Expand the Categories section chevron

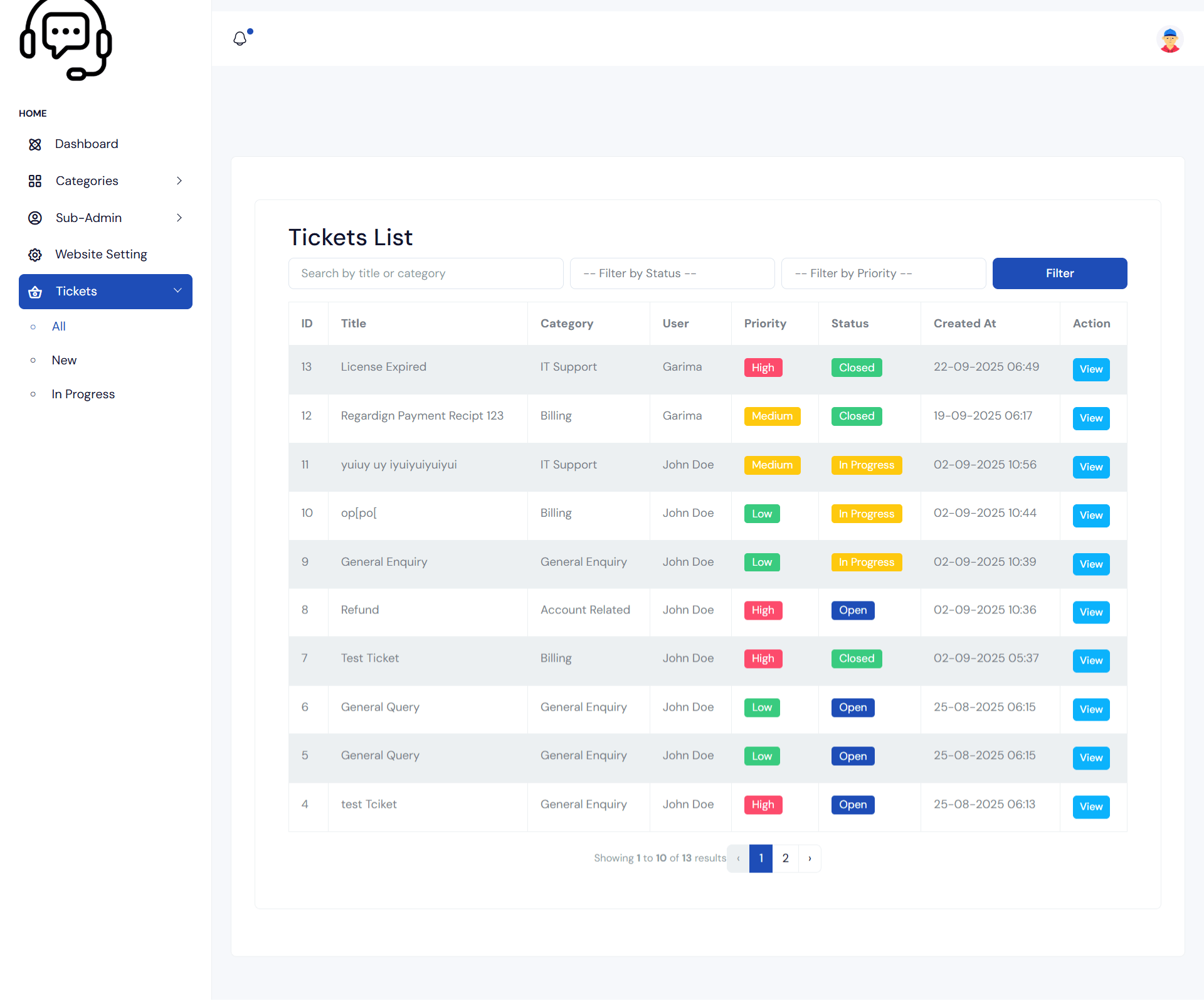[179, 181]
